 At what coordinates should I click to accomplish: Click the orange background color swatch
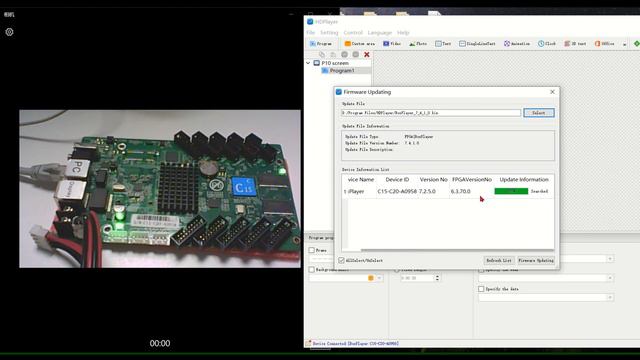[371, 278]
